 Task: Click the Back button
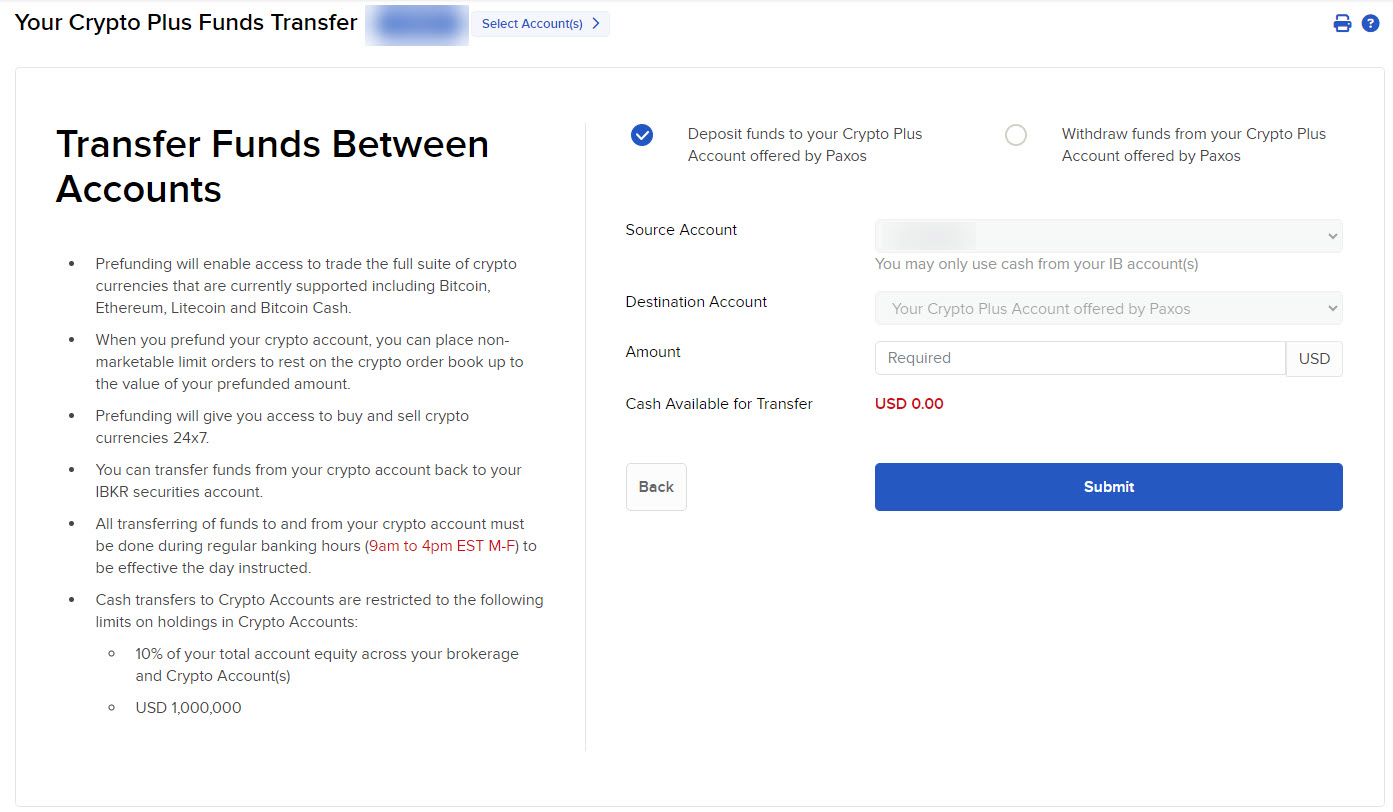point(656,487)
